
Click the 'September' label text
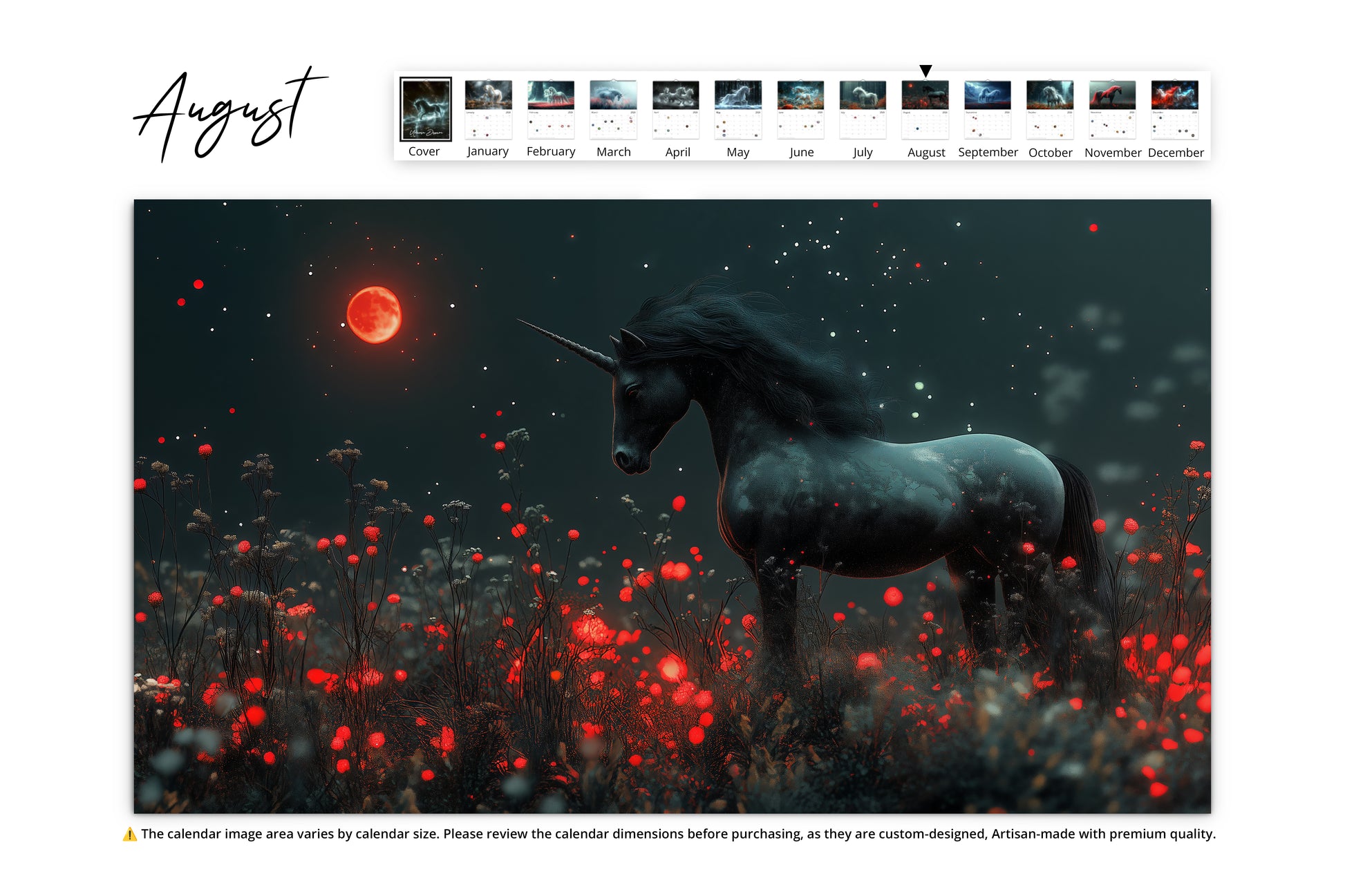click(988, 152)
